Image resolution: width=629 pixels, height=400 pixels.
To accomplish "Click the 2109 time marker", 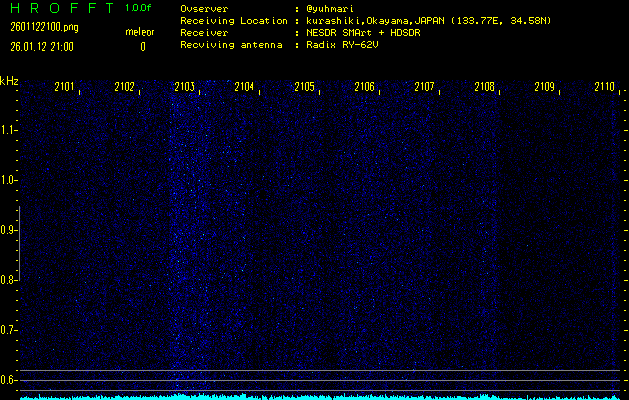I will (x=545, y=87).
